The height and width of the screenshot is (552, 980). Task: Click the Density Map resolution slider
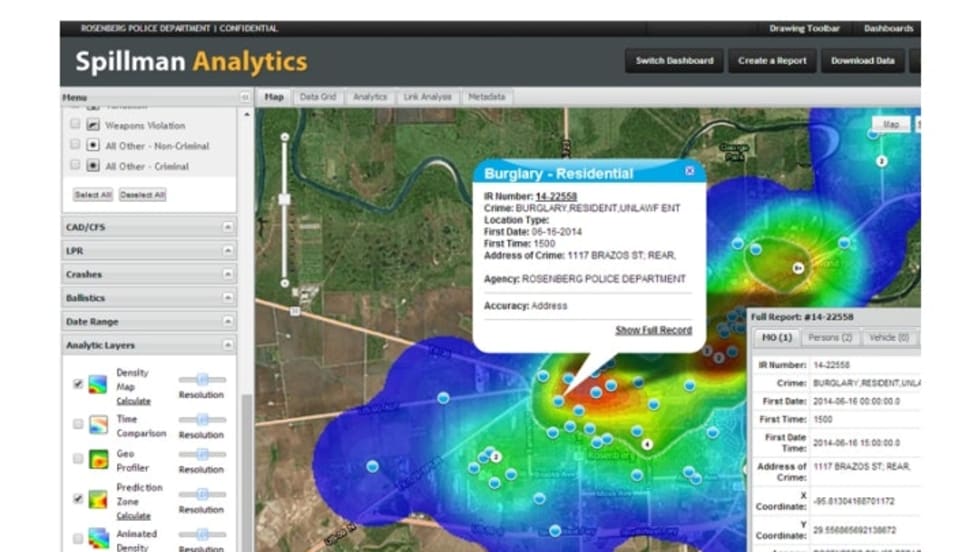pos(202,379)
